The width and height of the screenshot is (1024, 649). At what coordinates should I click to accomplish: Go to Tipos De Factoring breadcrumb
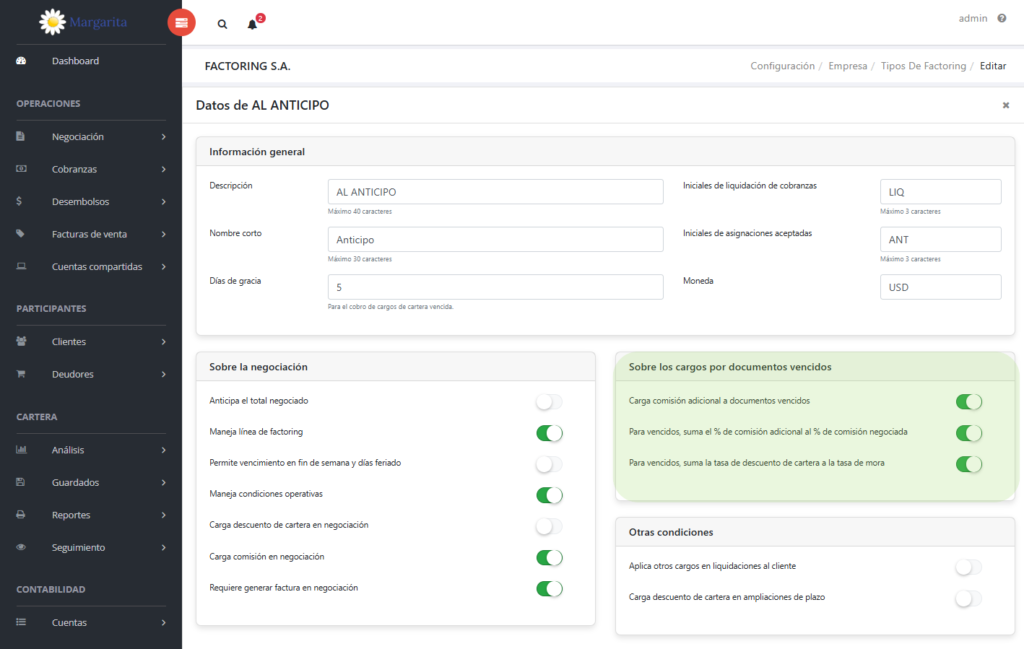[923, 66]
